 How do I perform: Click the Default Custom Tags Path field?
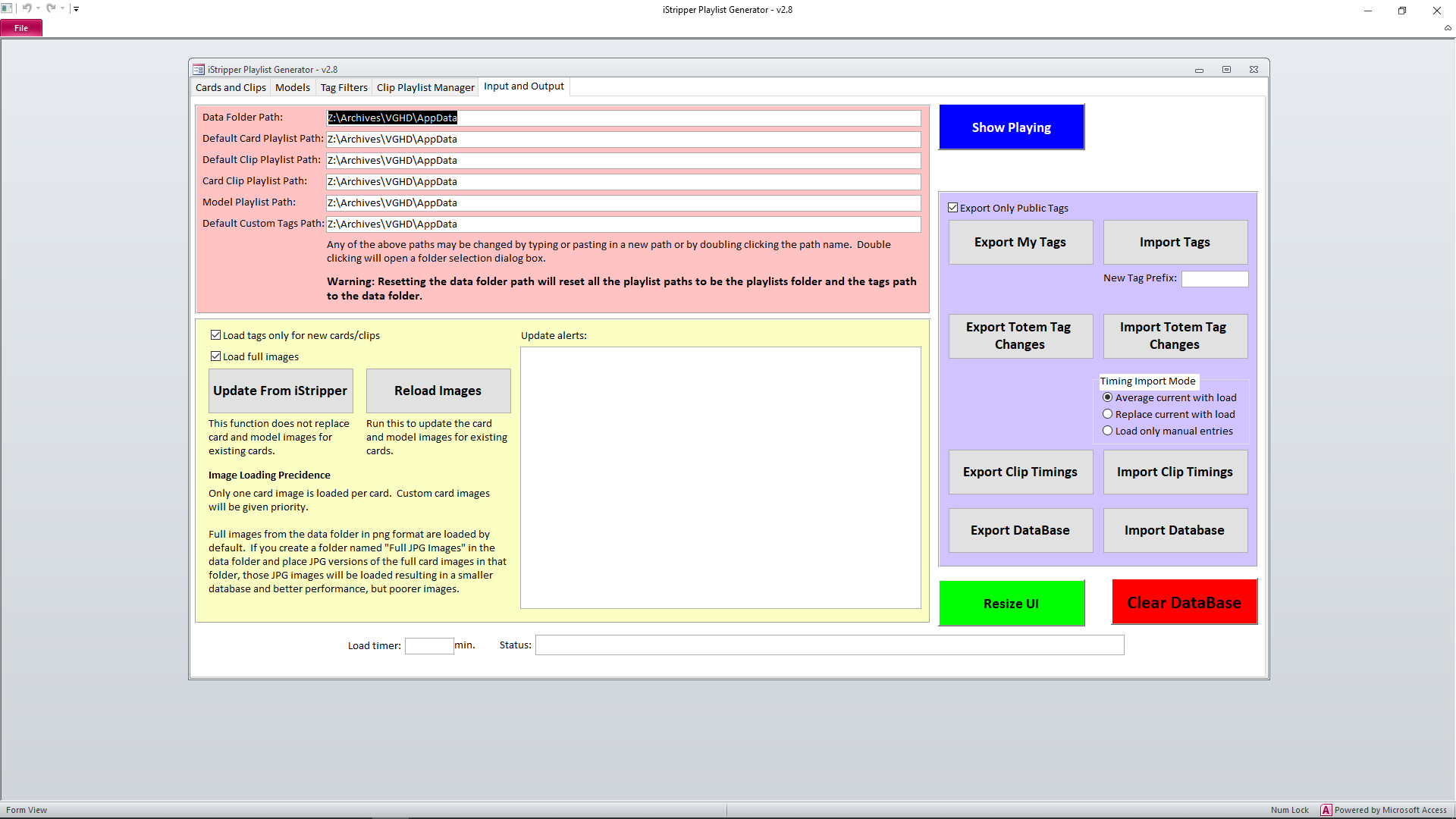623,224
